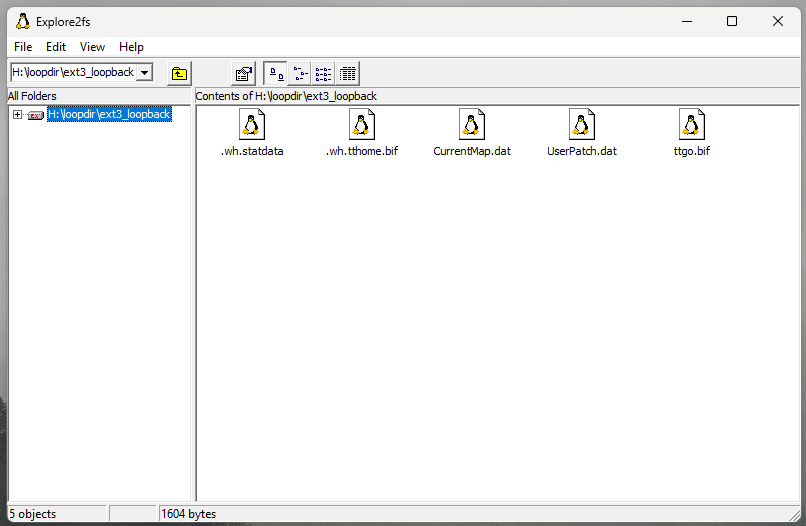This screenshot has height=526, width=806.
Task: Select the H:\loopdir\ext3_loopback tree item
Action: [109, 114]
